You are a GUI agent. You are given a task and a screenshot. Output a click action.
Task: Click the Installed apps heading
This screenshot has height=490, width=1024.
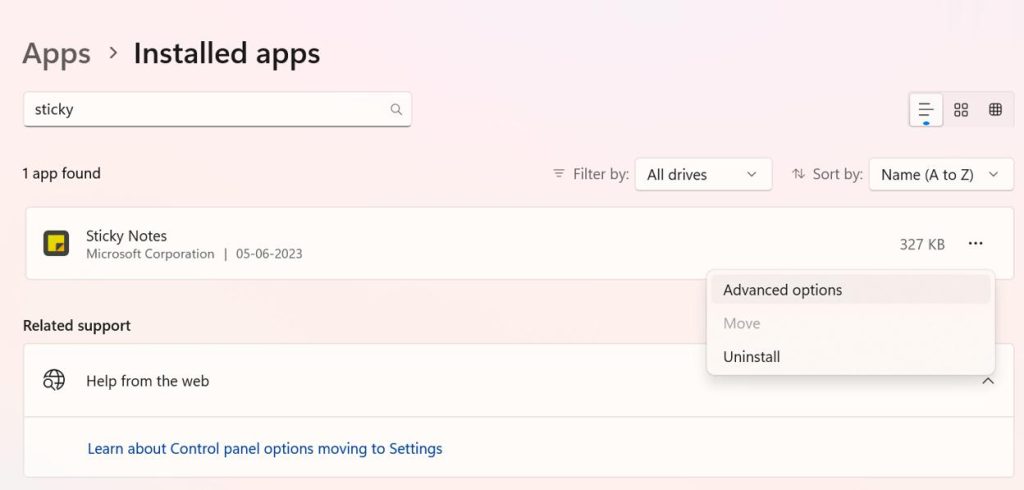227,54
